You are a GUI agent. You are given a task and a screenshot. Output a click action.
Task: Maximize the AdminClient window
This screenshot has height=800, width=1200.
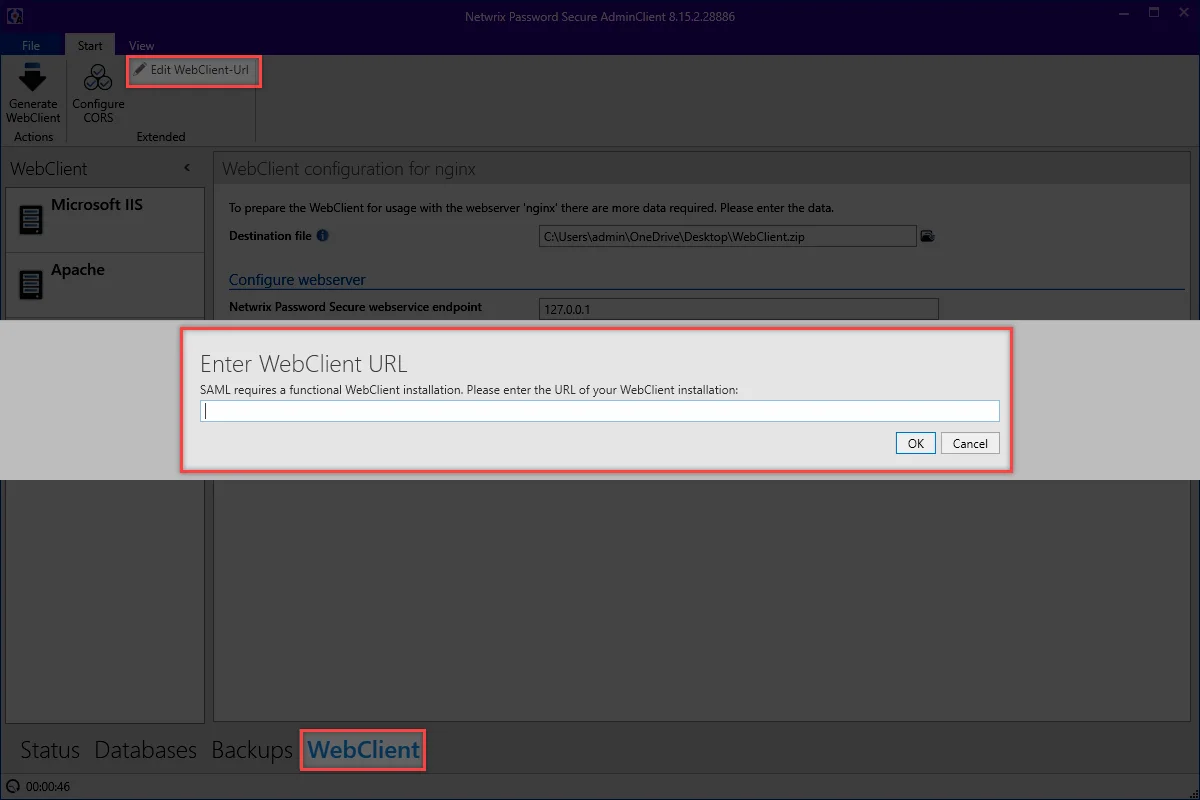(1153, 14)
